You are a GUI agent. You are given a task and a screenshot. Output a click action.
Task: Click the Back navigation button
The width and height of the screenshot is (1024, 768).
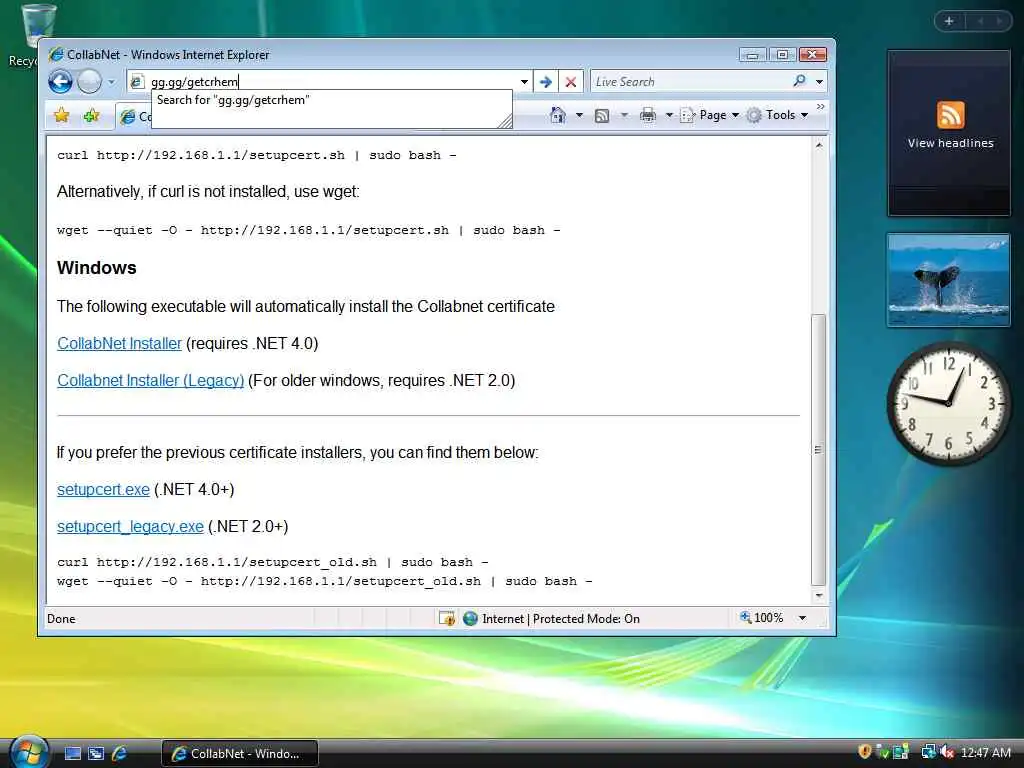[61, 82]
